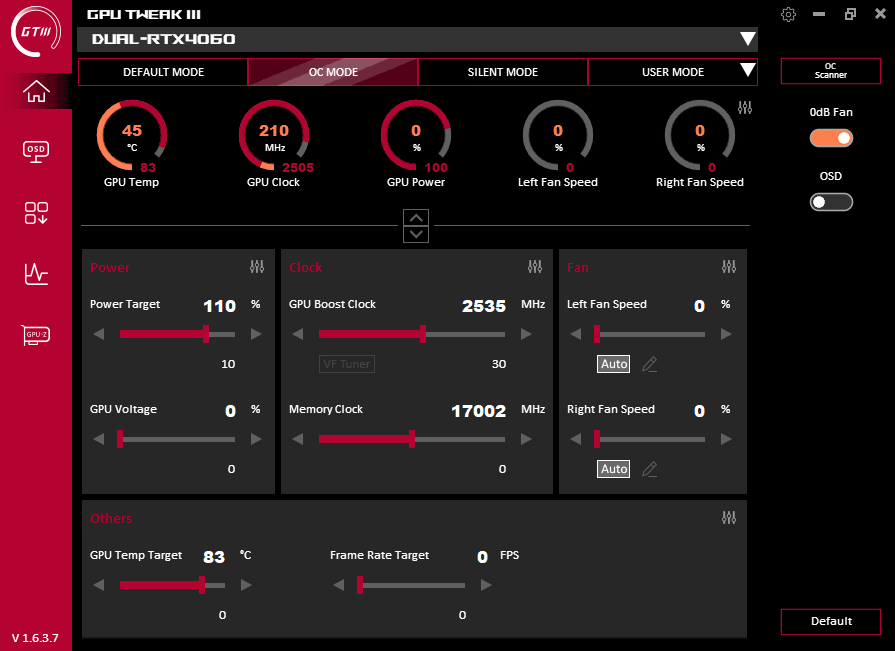
Task: Toggle Auto for Right Fan Speed
Action: click(x=614, y=469)
